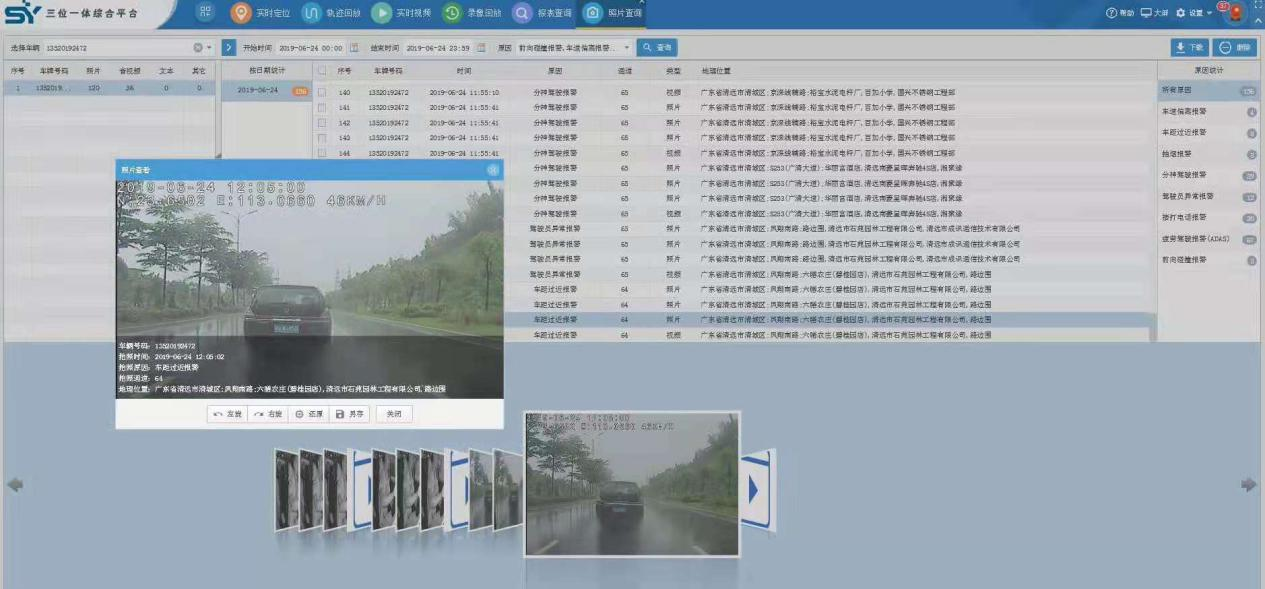This screenshot has width=1265, height=589.
Task: Select the large center thumbnail in the carousel
Action: [631, 483]
